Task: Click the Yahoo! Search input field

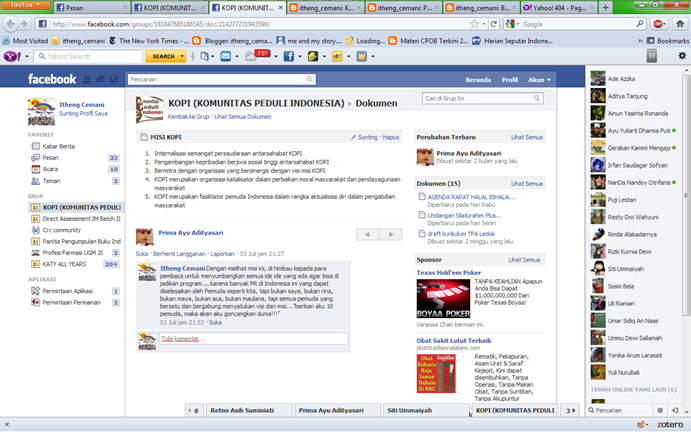Action: tap(88, 56)
